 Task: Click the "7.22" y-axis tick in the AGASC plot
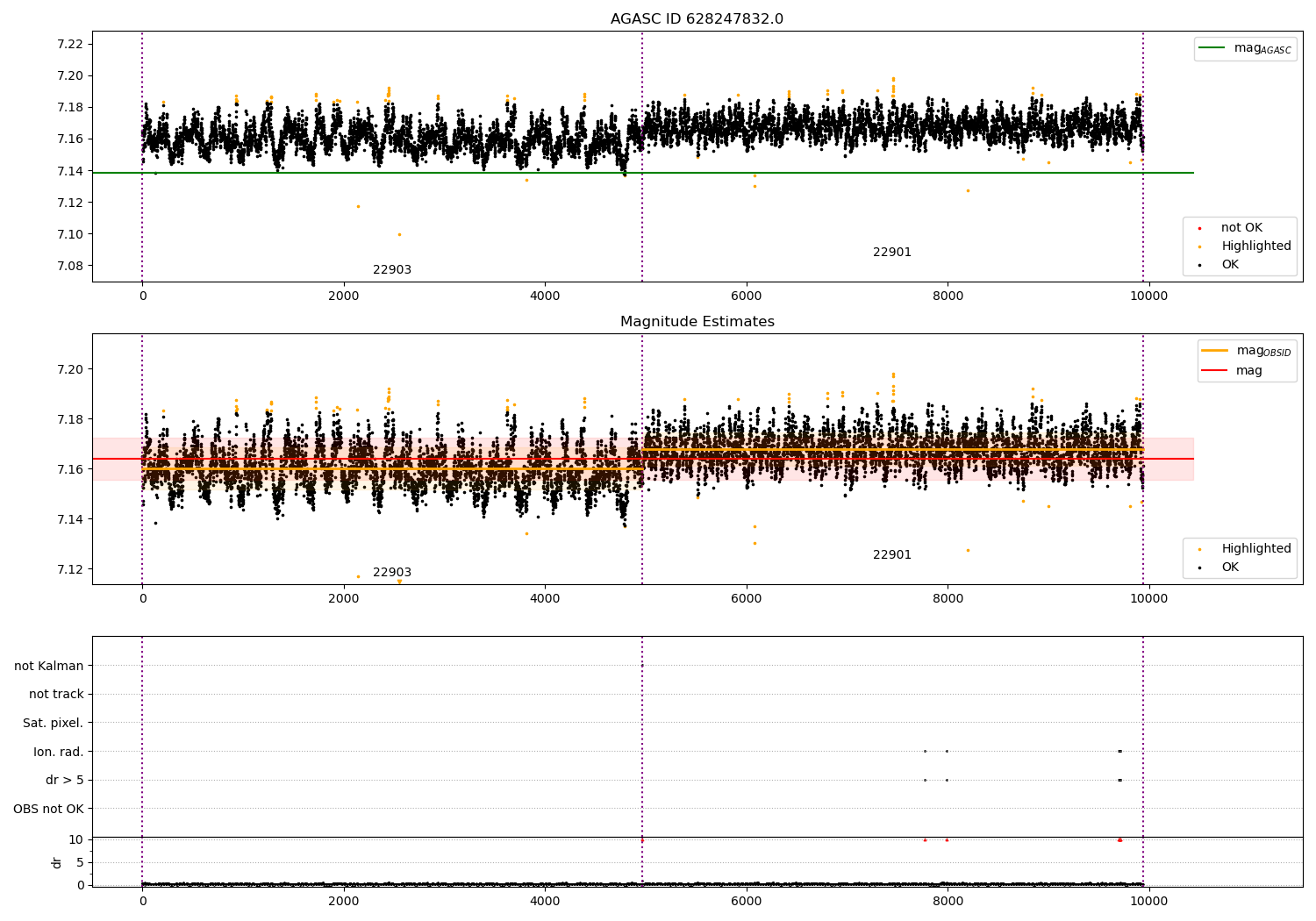point(70,45)
